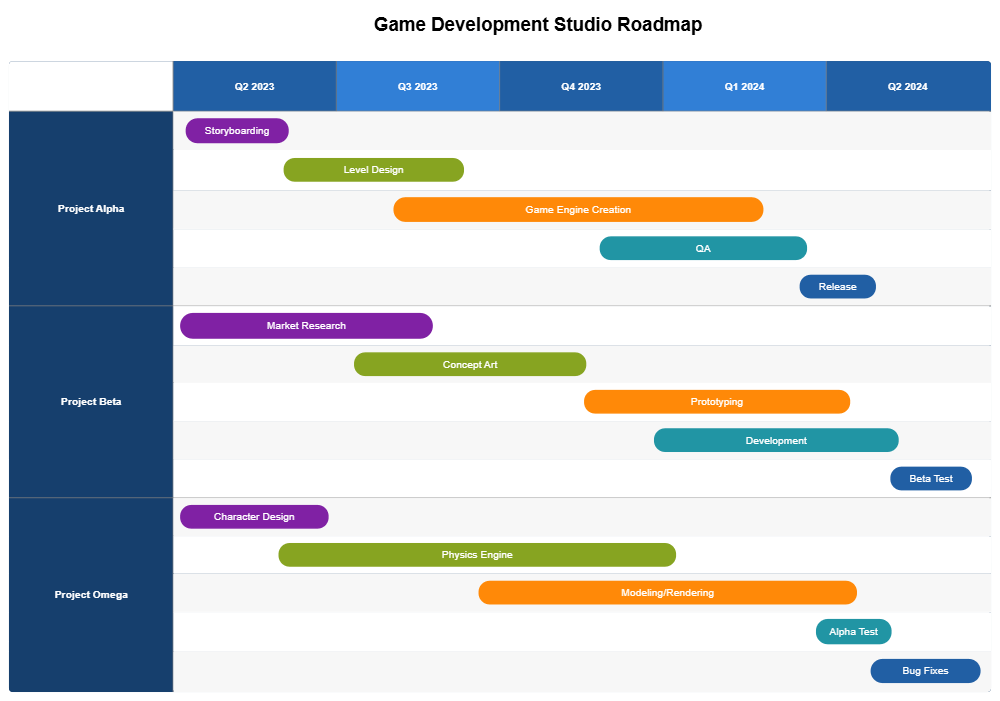
Task: Open the Concept Art task
Action: tap(470, 364)
